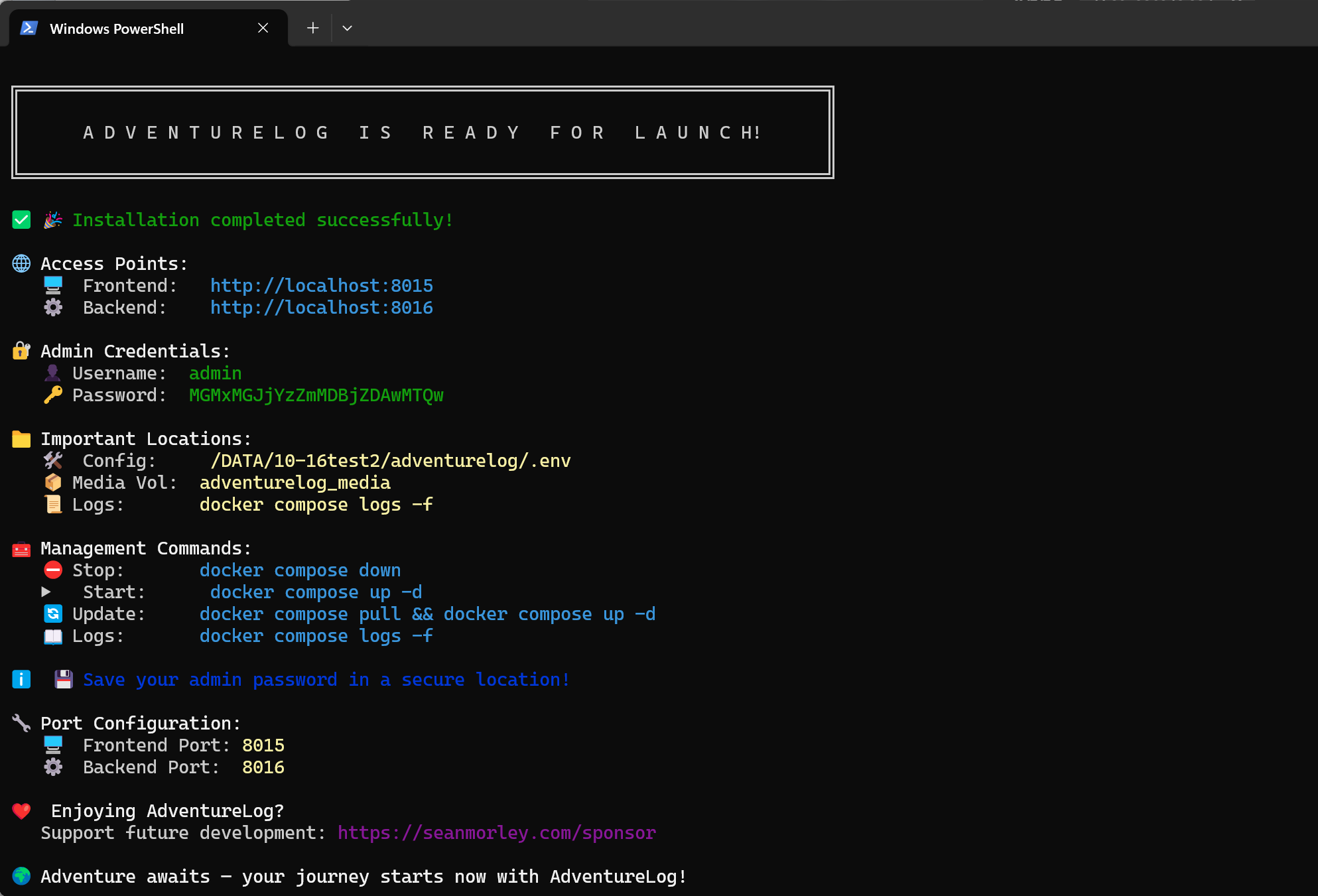Click the key icon next to Password
The height and width of the screenshot is (896, 1318).
coord(53,395)
